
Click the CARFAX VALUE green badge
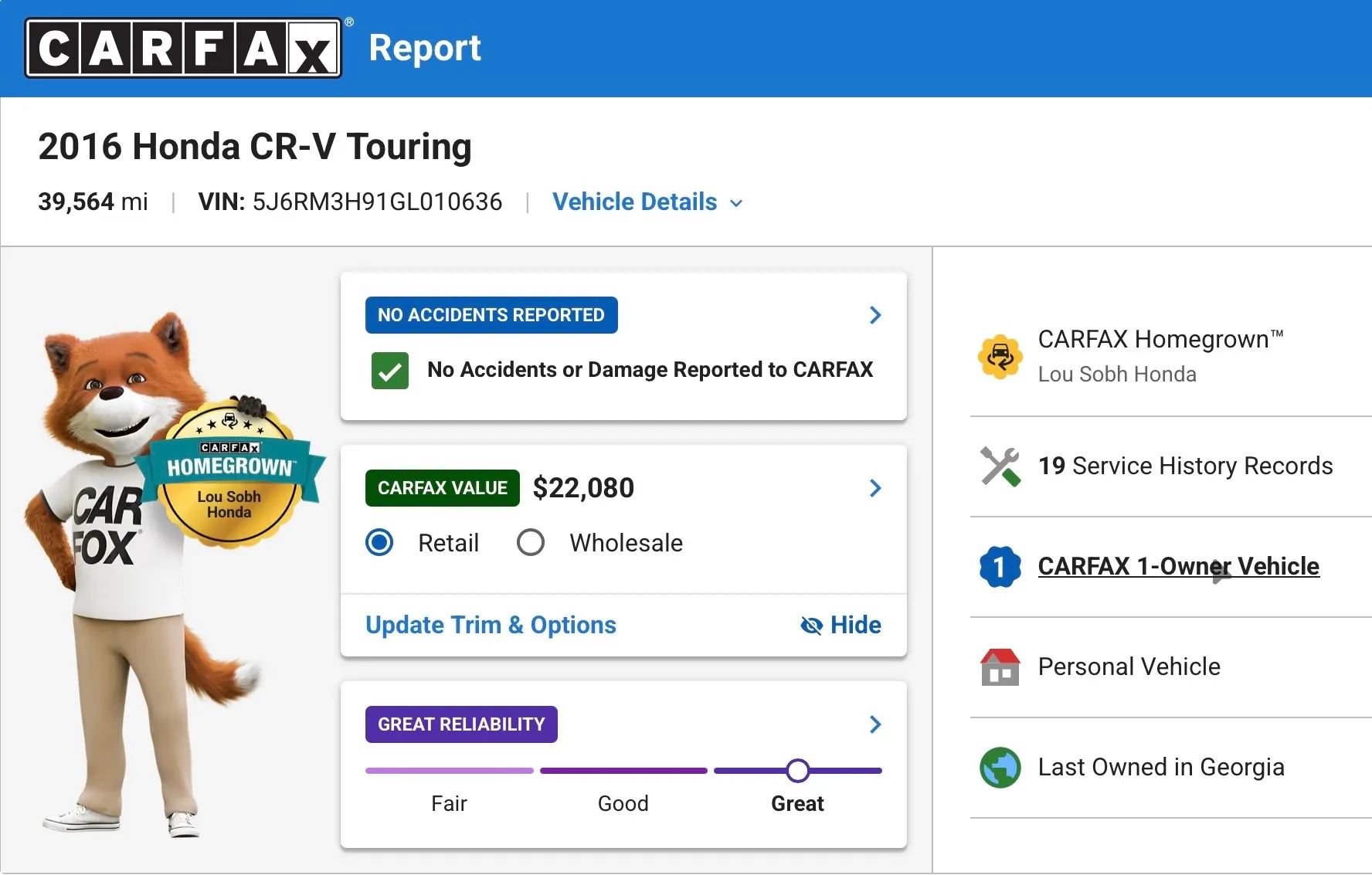[x=443, y=488]
